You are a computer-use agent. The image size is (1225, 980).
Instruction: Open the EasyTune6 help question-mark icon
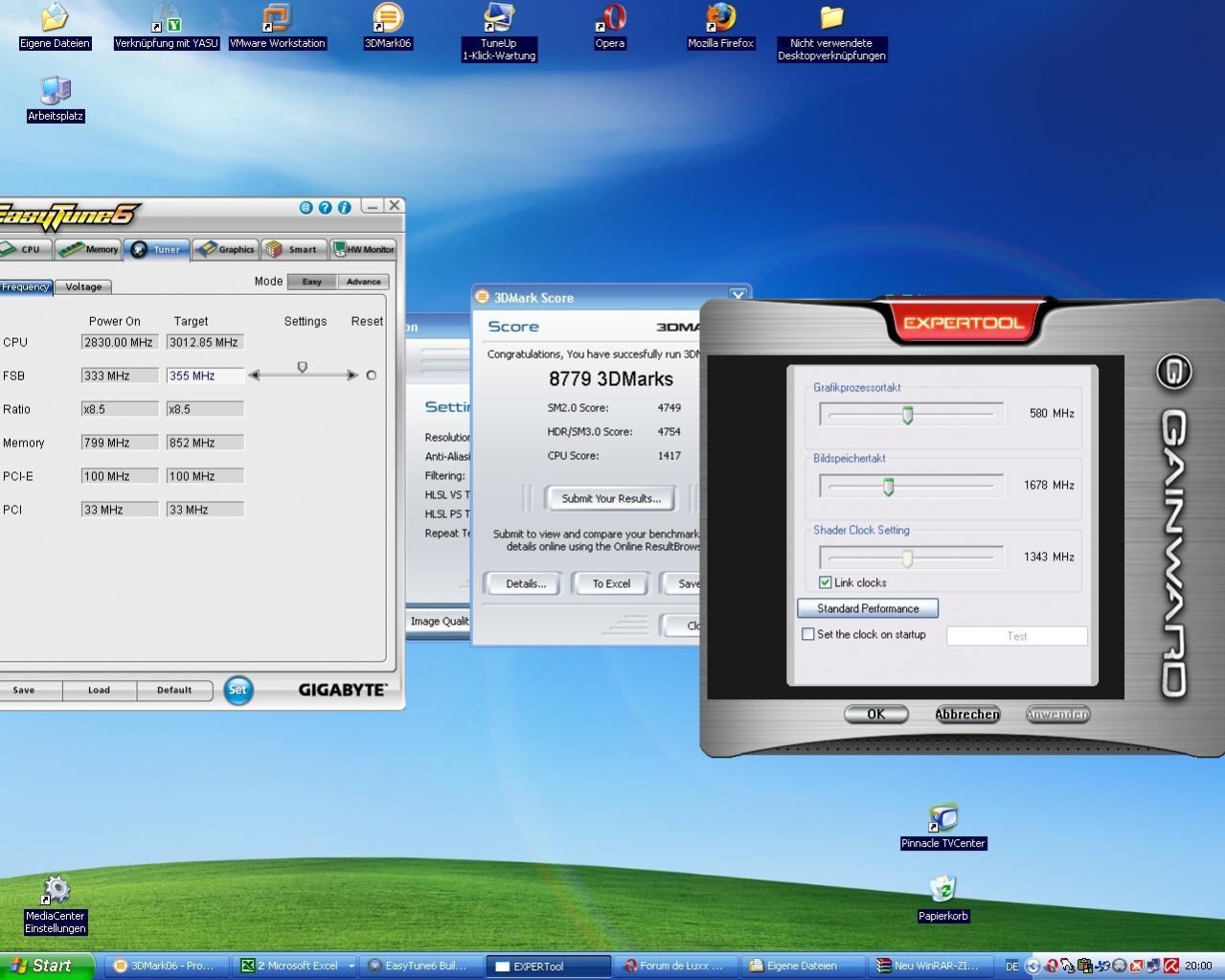point(325,207)
